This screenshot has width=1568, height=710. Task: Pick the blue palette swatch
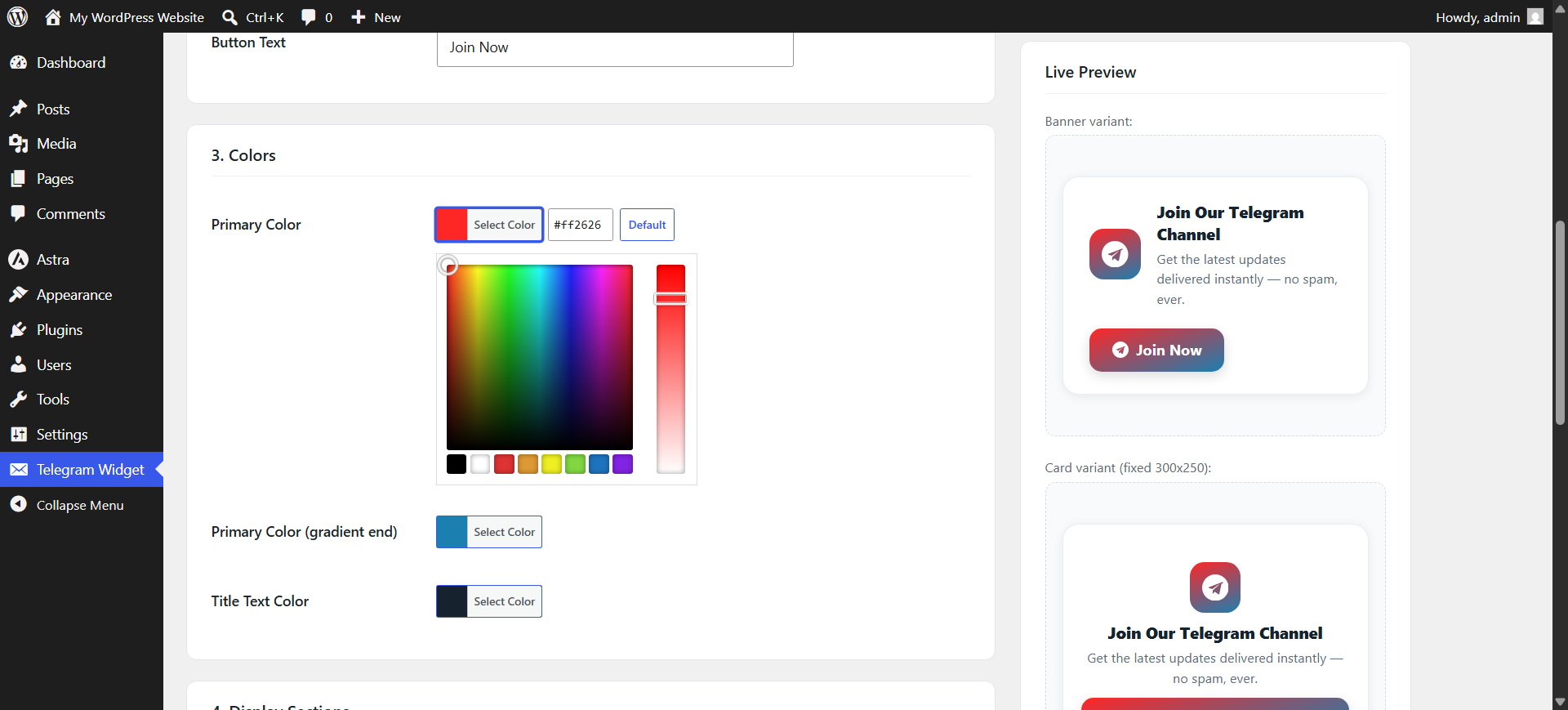(599, 464)
